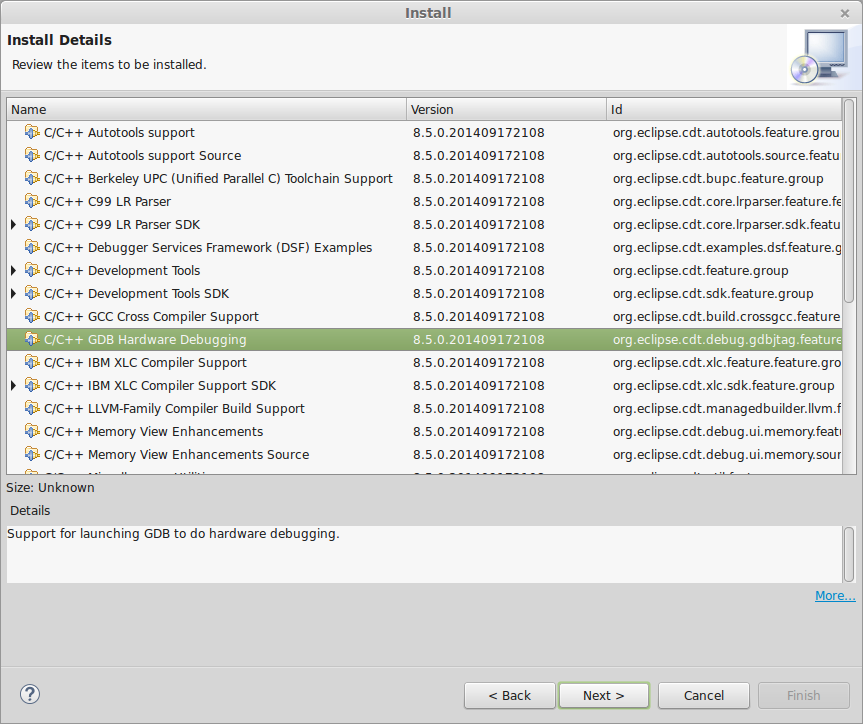Viewport: 863px width, 724px height.
Task: Cancel the installation dialog
Action: click(704, 695)
